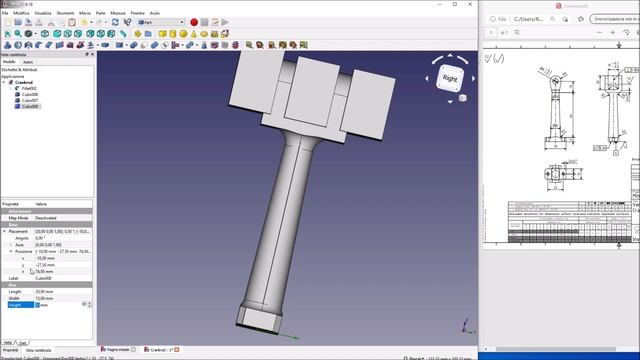Screen dimensions: 640x360
Task: Click the mini cube below the navigation cube
Action: click(462, 98)
